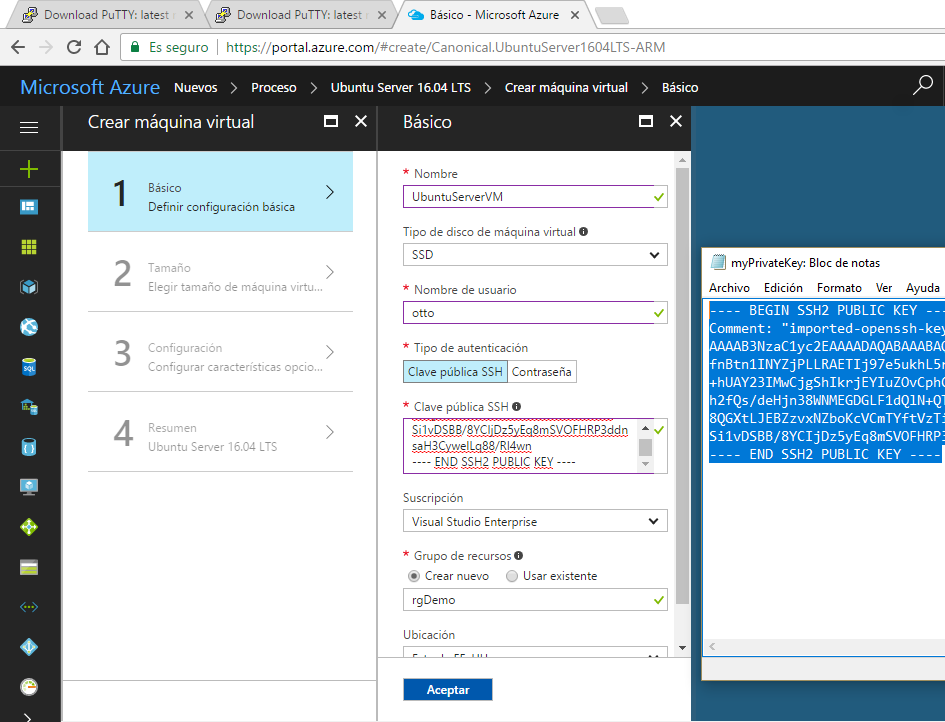Image resolution: width=945 pixels, height=722 pixels.
Task: Open the Azure hamburger menu
Action: point(29,128)
